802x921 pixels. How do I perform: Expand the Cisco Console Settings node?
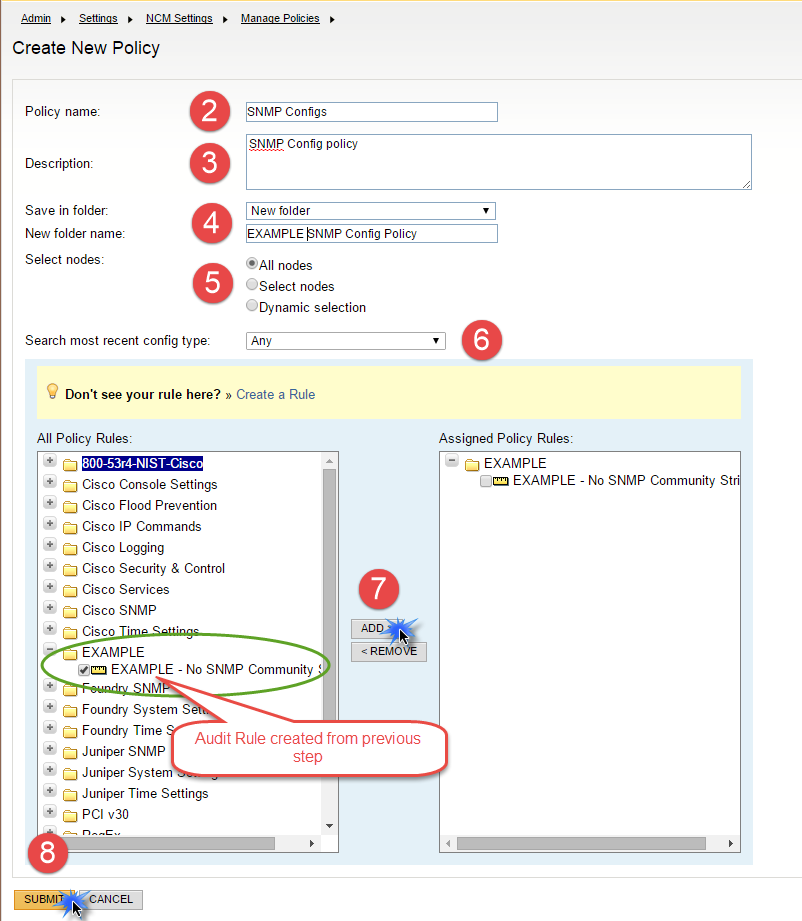pyautogui.click(x=50, y=482)
